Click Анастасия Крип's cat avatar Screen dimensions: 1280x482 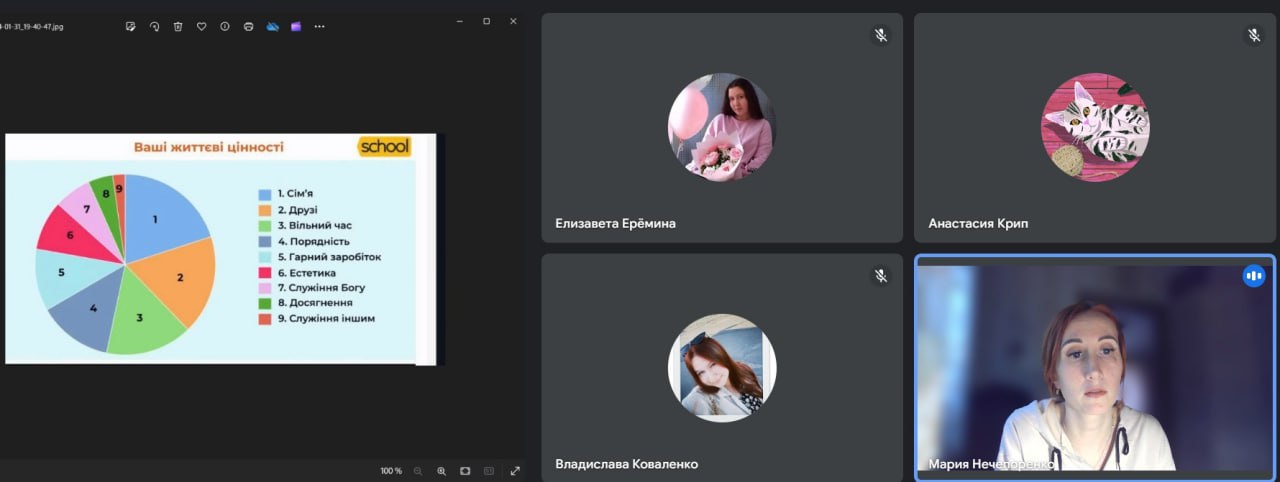coord(1095,127)
